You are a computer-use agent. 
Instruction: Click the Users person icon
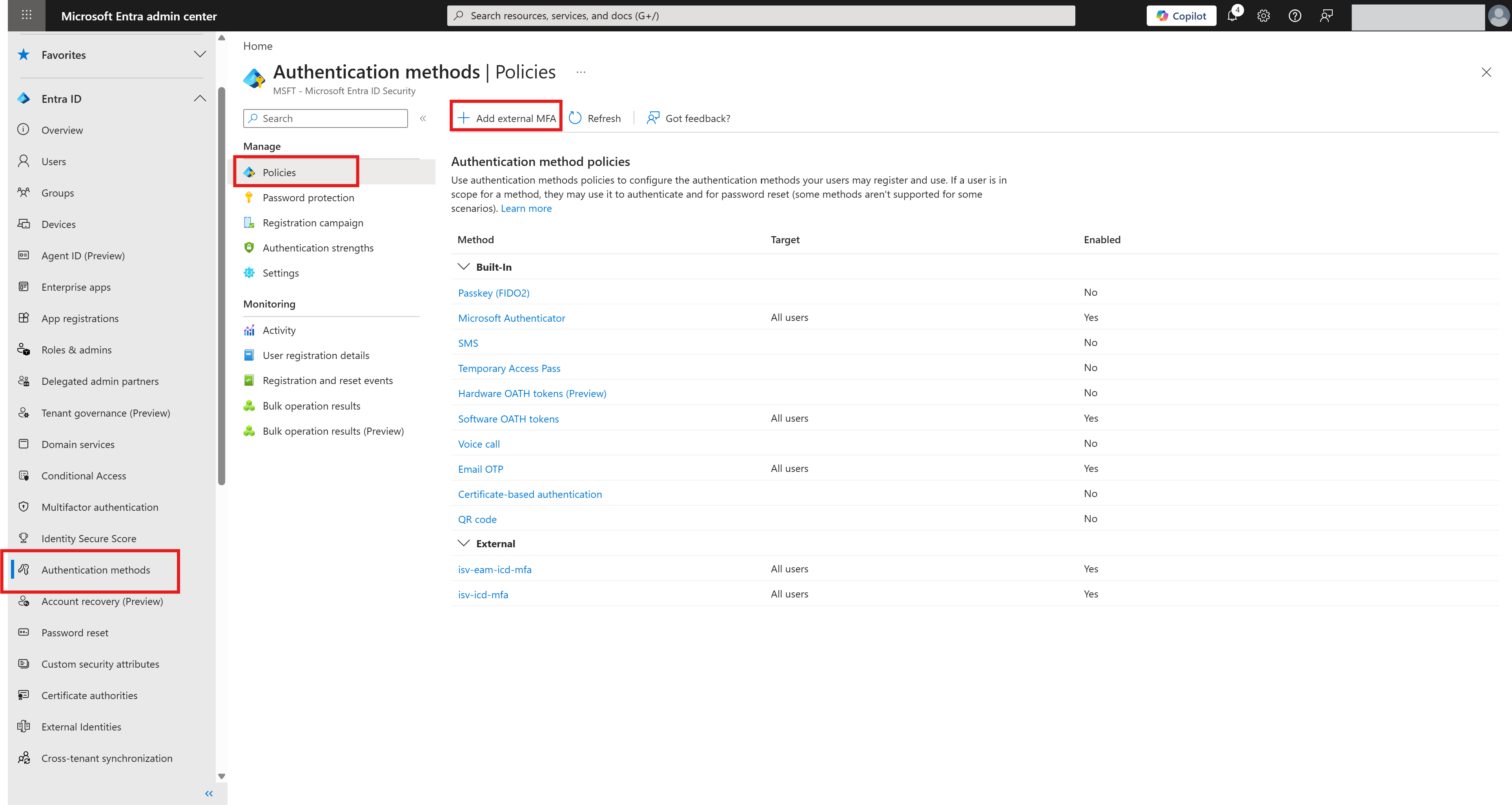[x=24, y=161]
